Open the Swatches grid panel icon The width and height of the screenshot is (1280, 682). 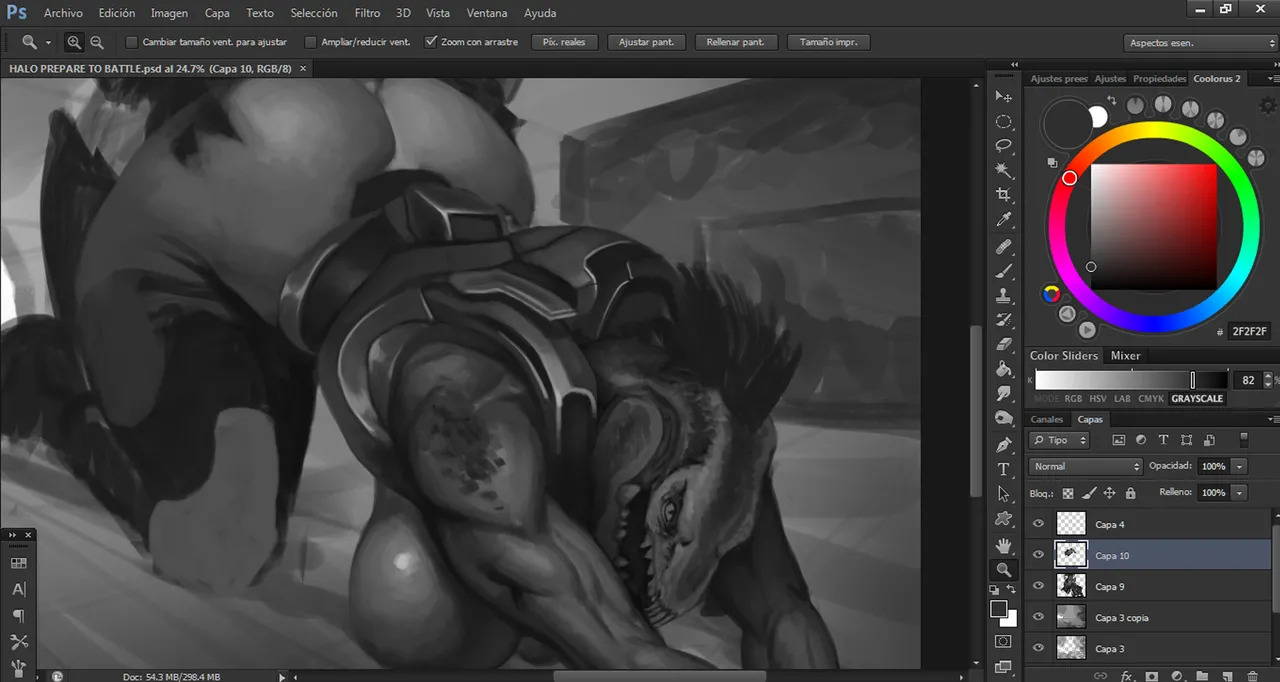coord(18,563)
